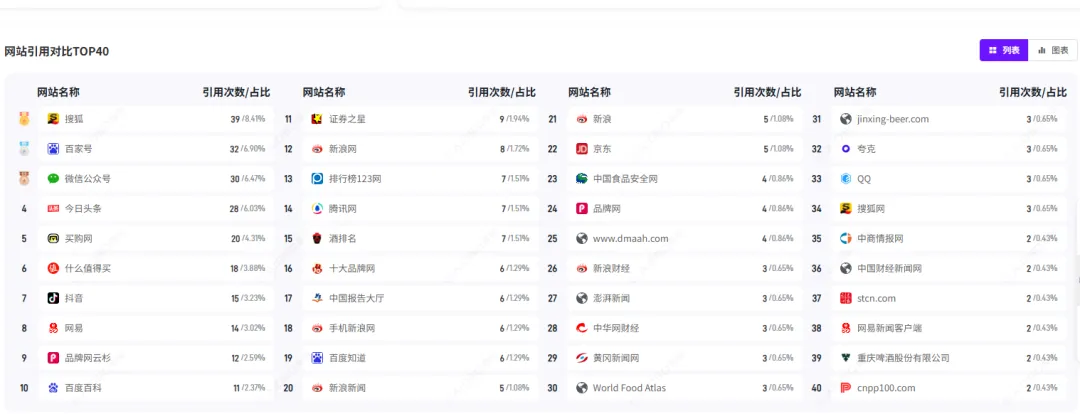This screenshot has width=1080, height=414.
Task: Open the World Food Atlas entry
Action: [x=629, y=388]
